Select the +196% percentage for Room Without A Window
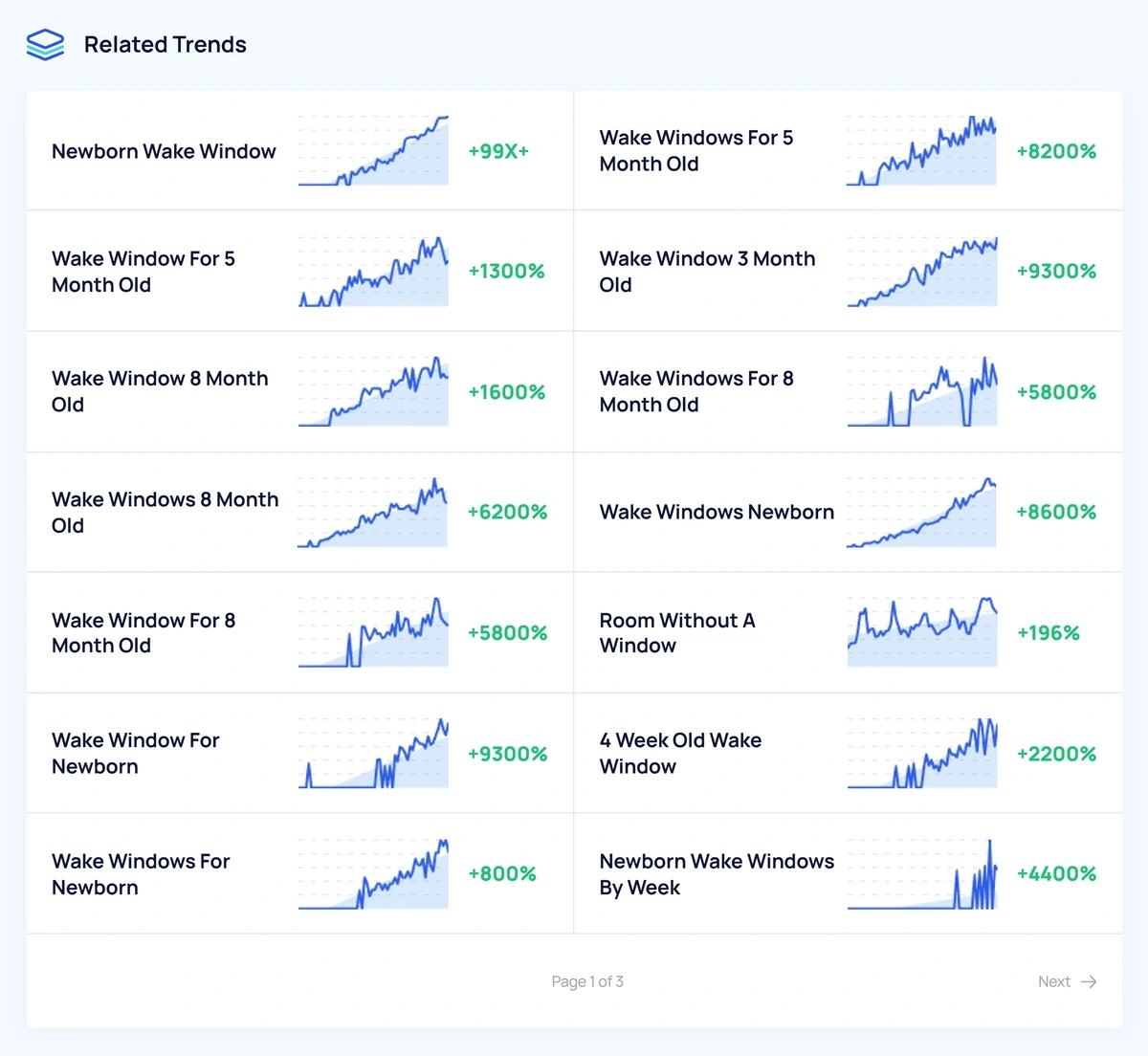This screenshot has height=1056, width=1148. [x=1049, y=632]
